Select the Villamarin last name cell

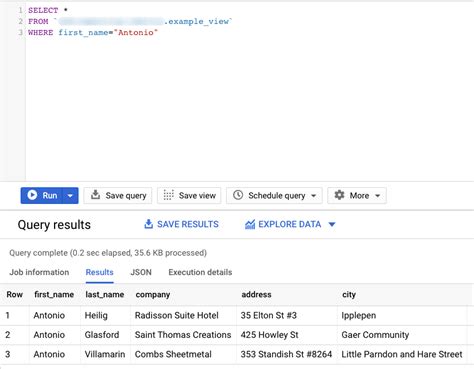click(105, 354)
